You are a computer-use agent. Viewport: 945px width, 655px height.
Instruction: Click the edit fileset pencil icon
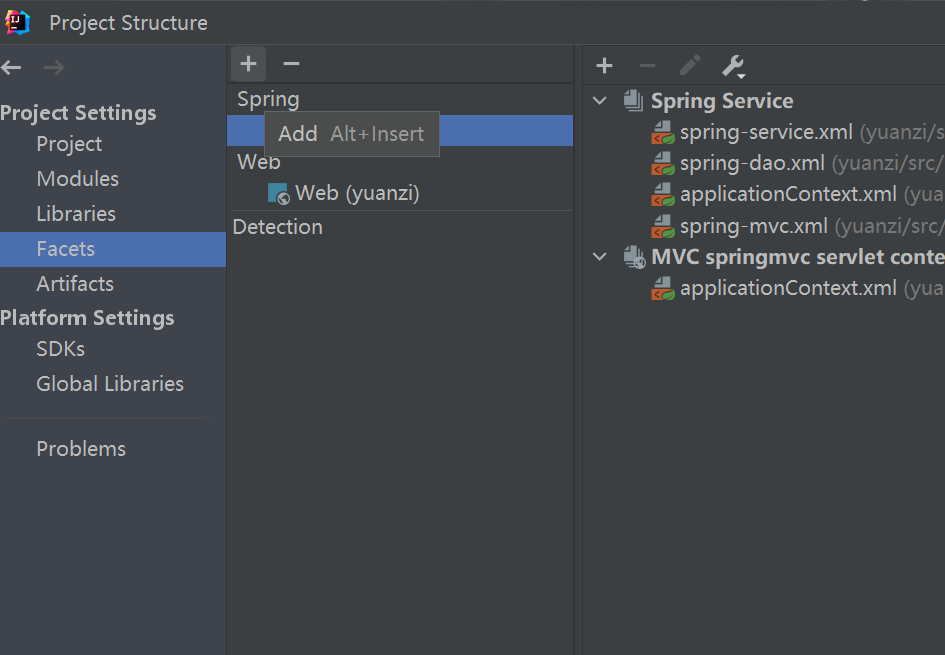tap(690, 66)
